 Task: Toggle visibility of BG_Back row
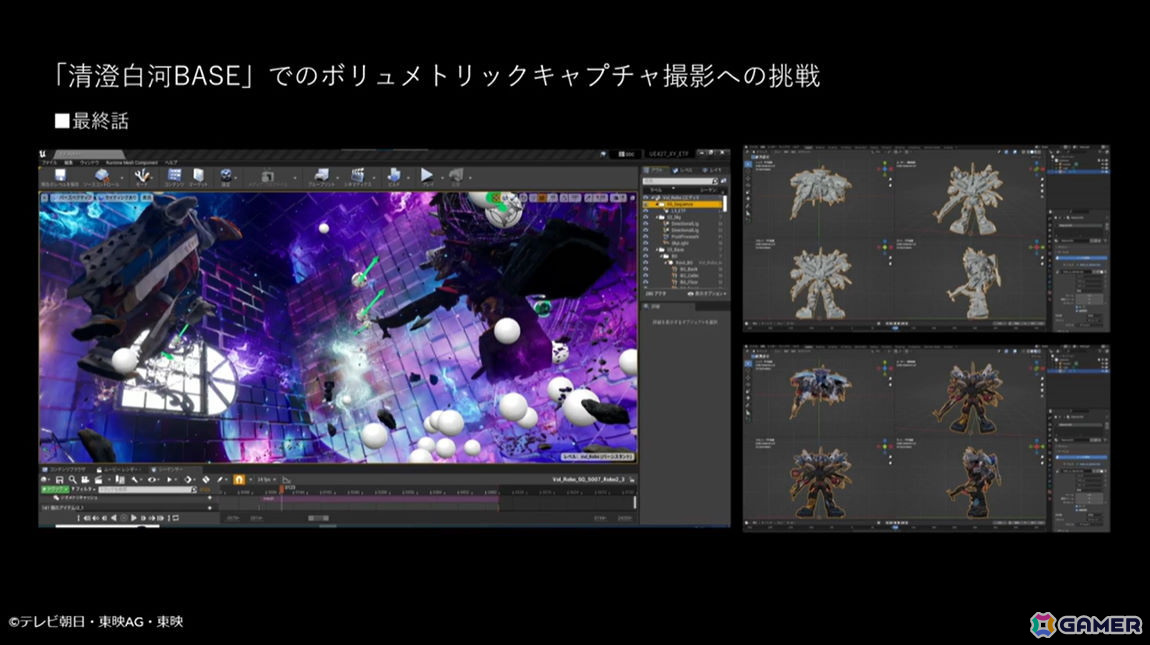[646, 269]
